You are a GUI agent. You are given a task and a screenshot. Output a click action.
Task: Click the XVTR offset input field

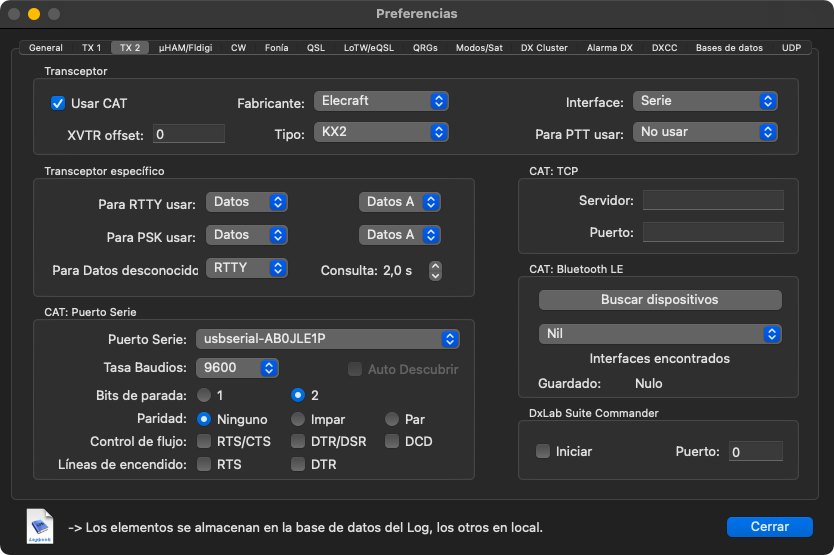pos(189,134)
